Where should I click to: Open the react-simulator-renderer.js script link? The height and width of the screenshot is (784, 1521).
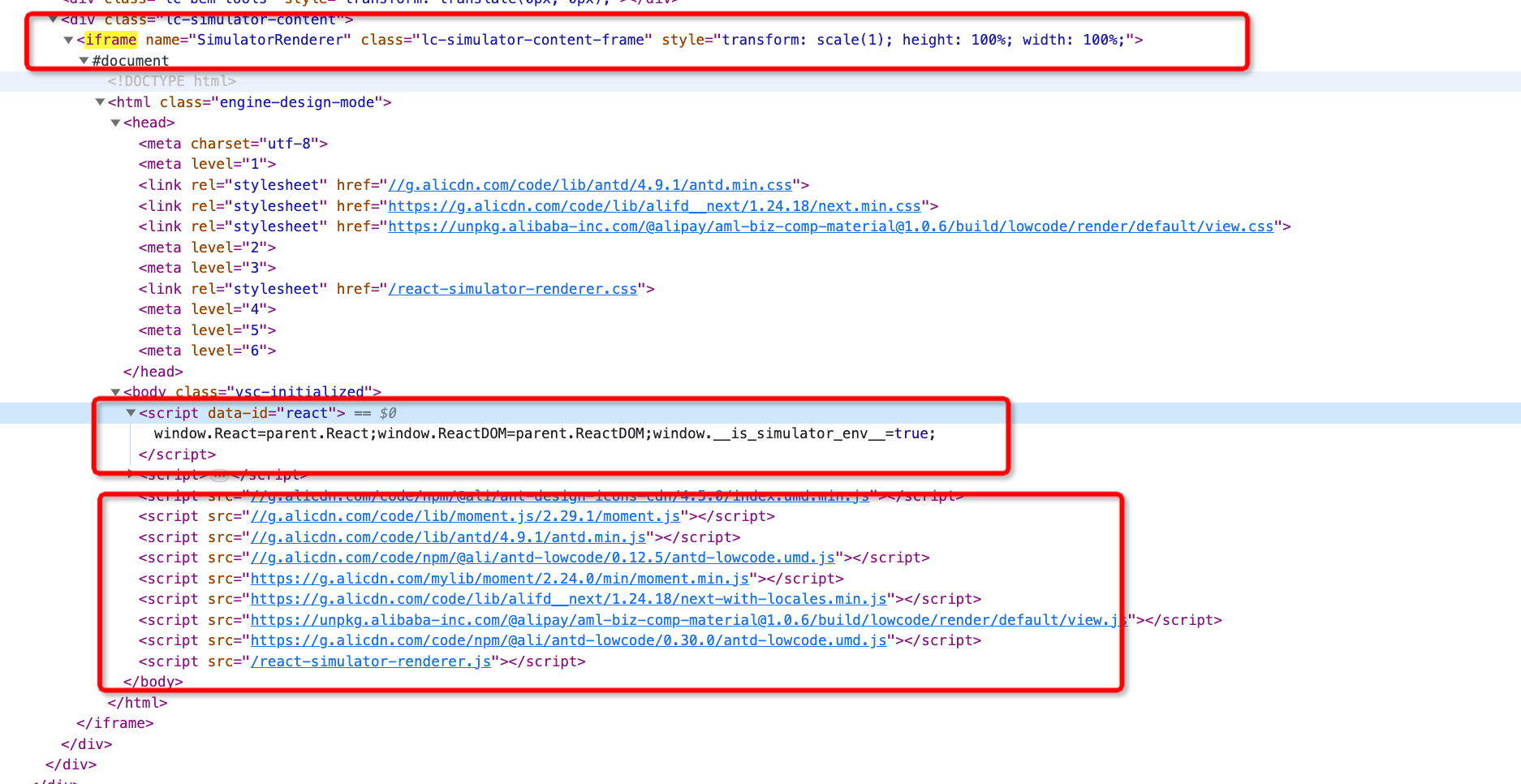coord(371,661)
